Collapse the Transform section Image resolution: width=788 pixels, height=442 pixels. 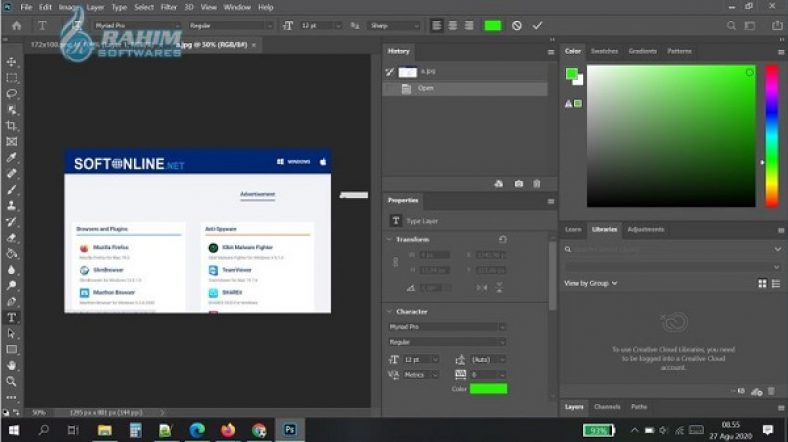[389, 240]
